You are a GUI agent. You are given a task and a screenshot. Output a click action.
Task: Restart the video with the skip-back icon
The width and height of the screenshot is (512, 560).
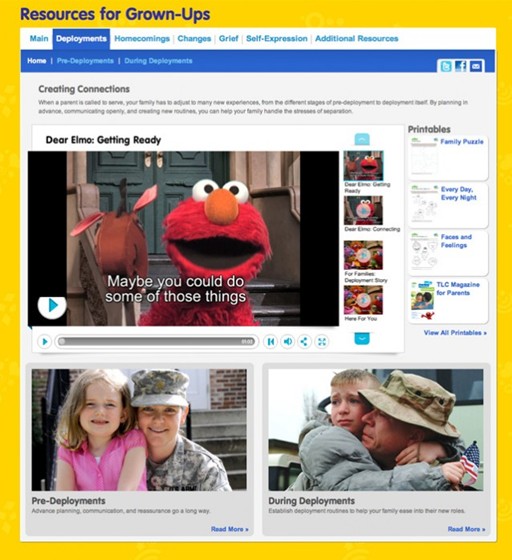coord(271,342)
